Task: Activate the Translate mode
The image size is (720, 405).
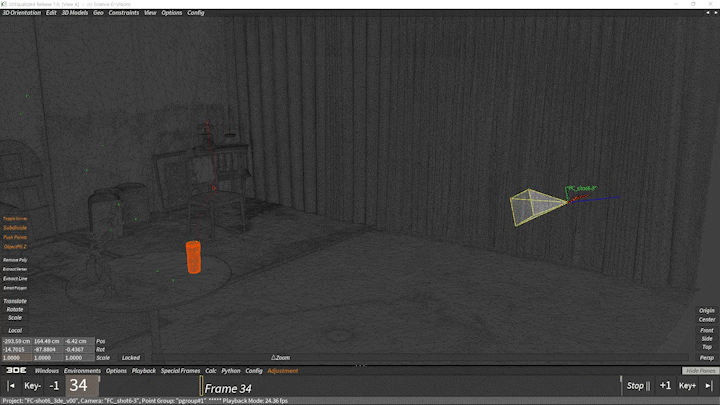Action: tap(15, 301)
